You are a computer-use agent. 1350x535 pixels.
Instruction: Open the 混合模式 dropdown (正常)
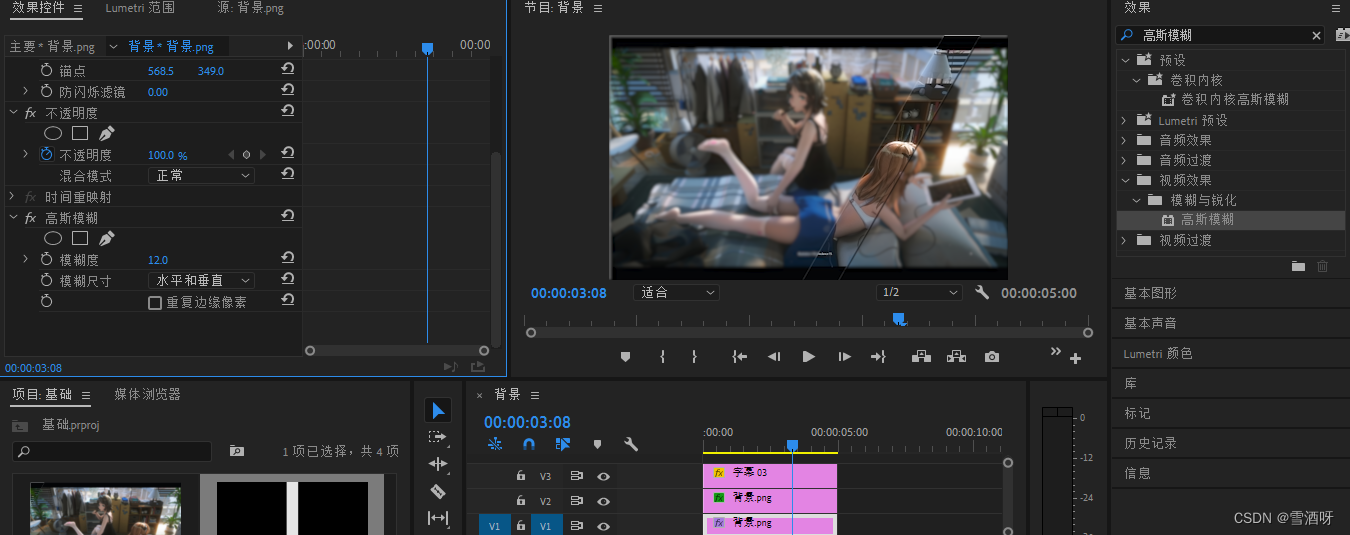[201, 175]
